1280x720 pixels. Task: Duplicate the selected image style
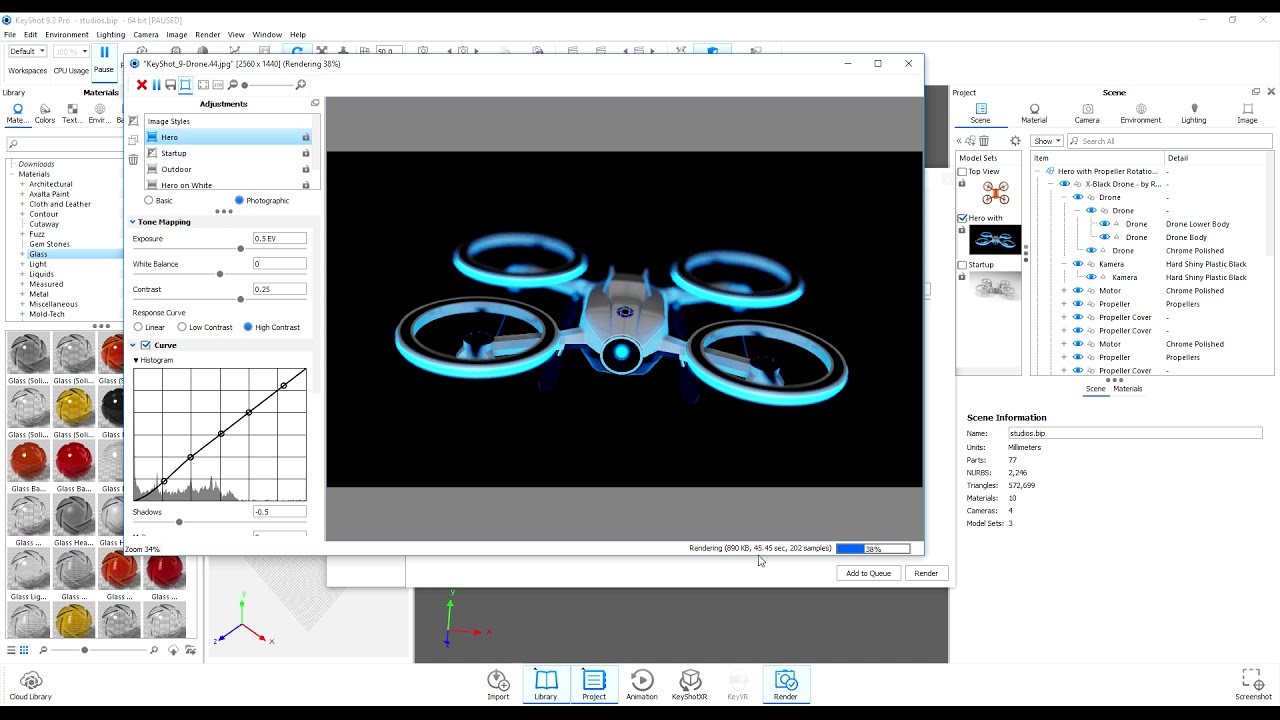133,140
